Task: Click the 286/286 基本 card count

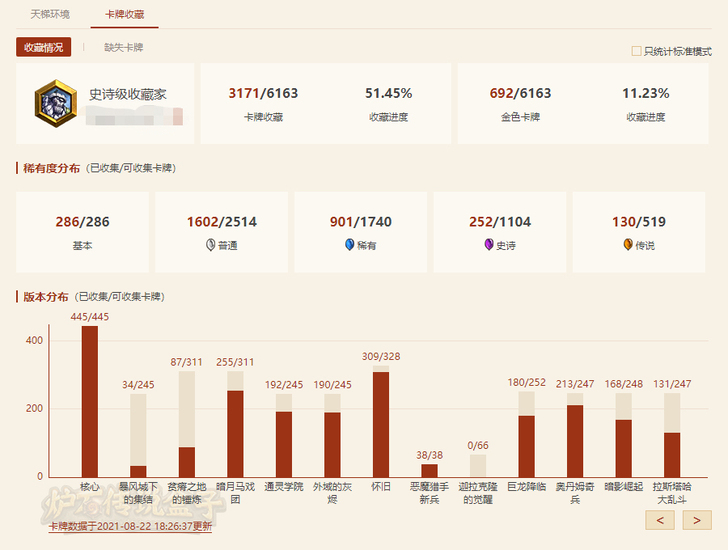Action: [x=83, y=222]
